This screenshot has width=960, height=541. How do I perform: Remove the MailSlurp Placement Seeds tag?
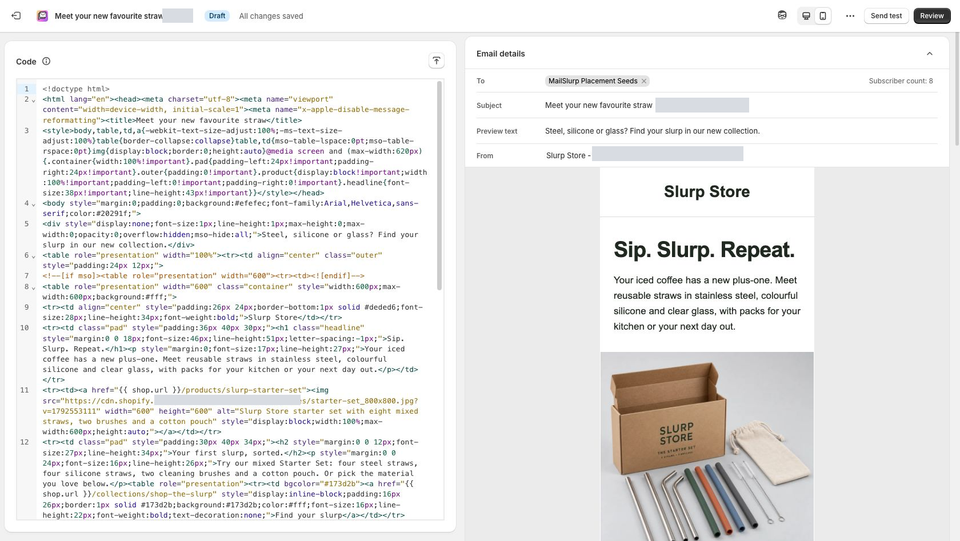643,81
